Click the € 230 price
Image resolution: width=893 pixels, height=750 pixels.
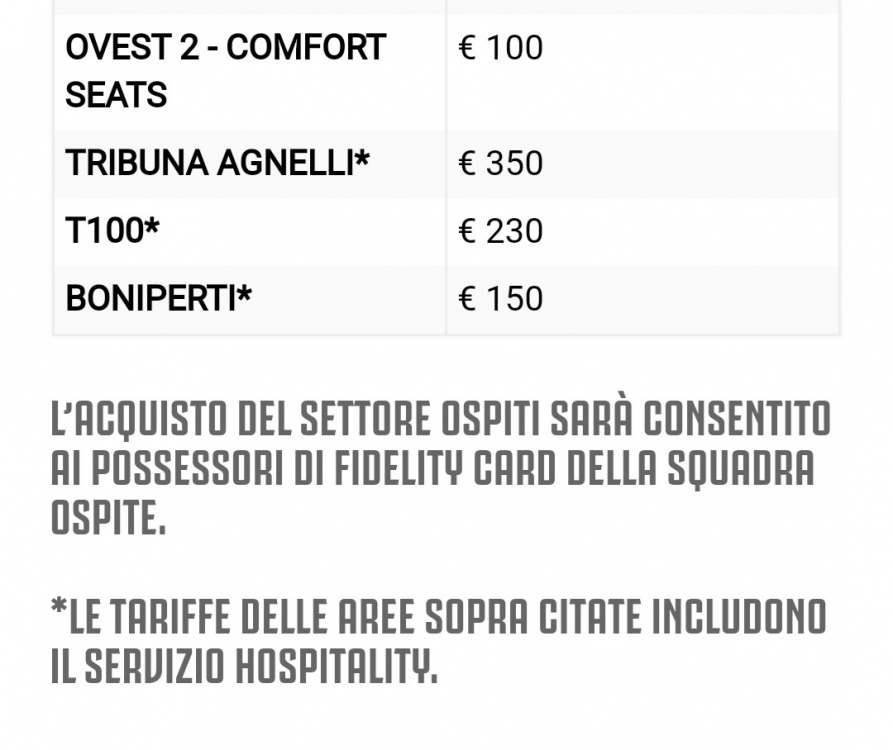point(501,231)
